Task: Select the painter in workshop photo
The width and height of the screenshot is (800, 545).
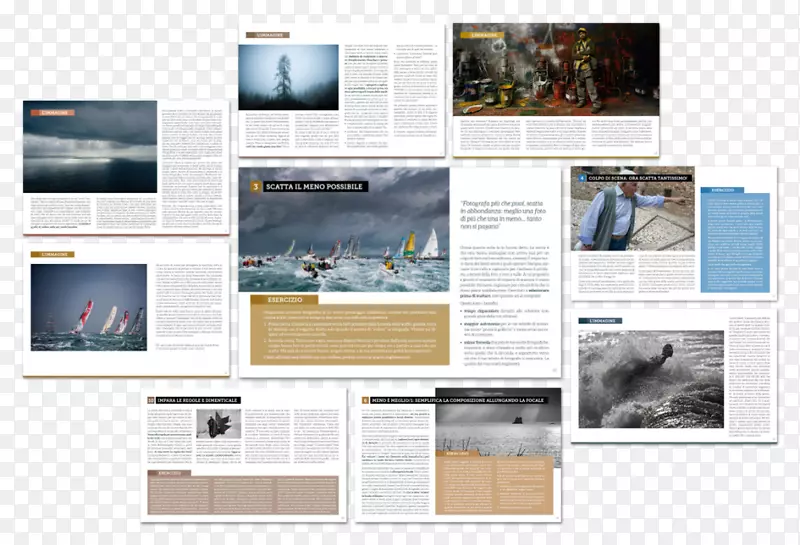Action: tap(556, 69)
